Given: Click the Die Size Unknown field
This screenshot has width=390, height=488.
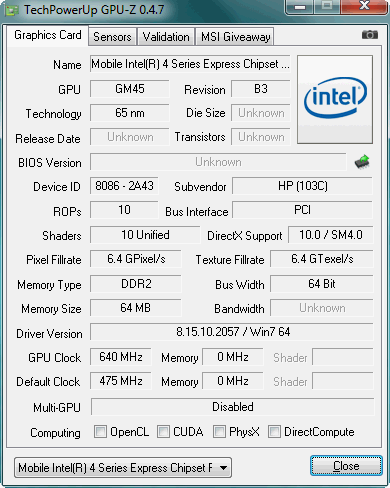Looking at the screenshot, I should coord(261,113).
